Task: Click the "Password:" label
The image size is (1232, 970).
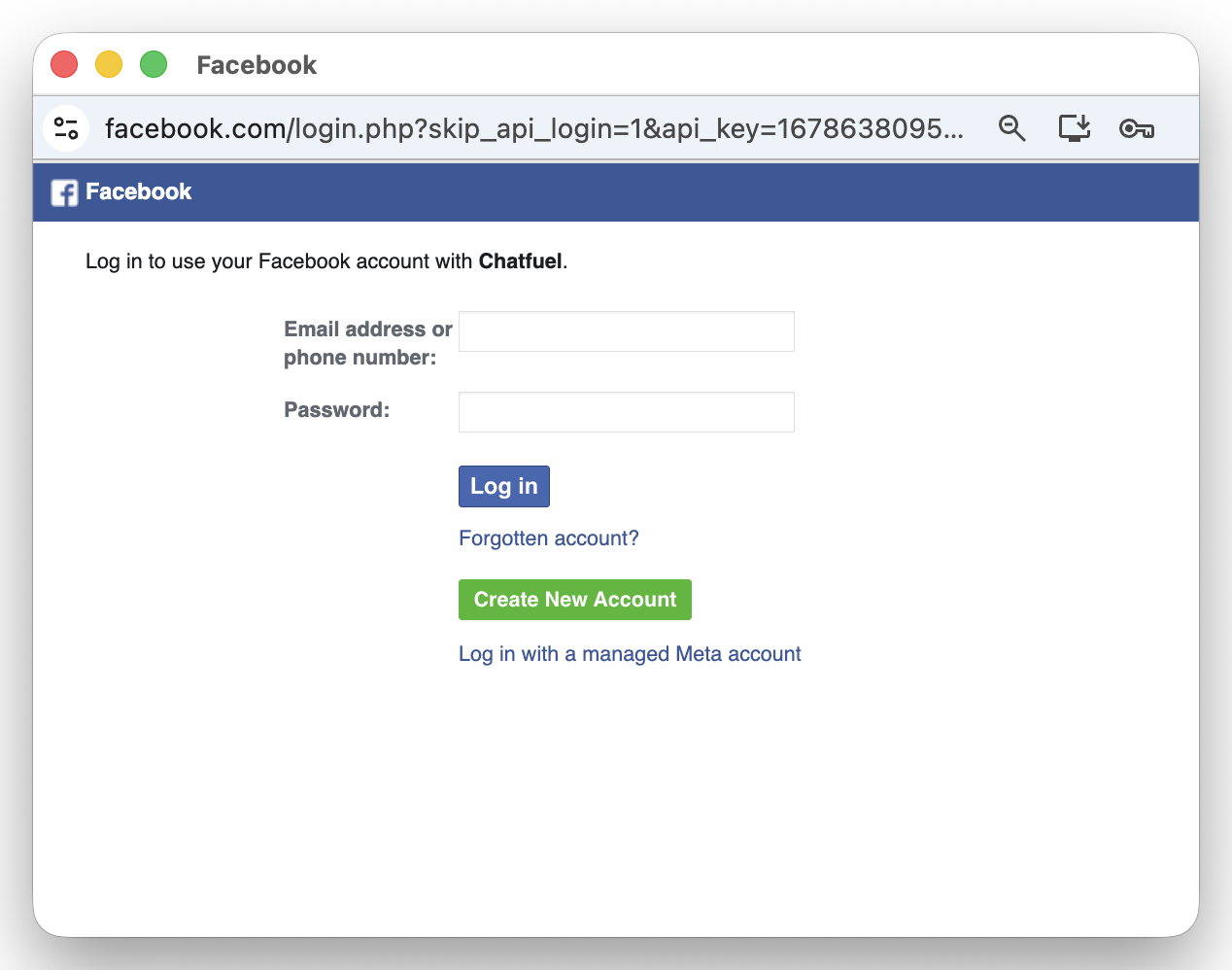Action: tap(336, 410)
